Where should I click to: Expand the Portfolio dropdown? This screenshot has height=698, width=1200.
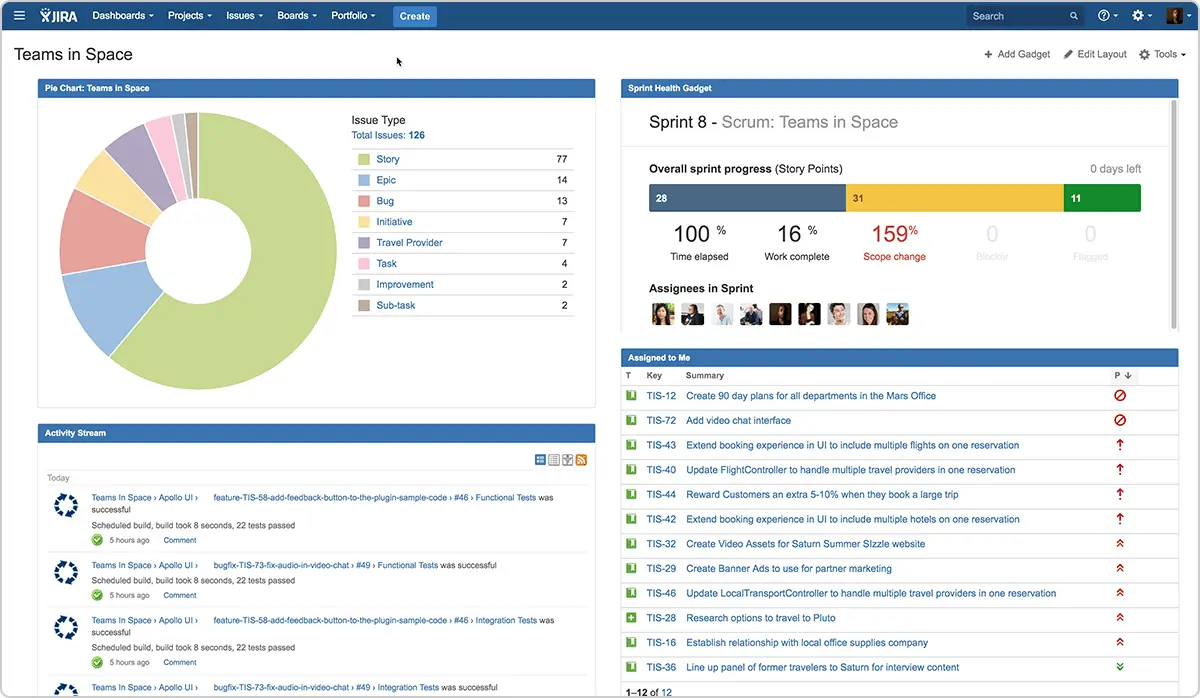[352, 15]
